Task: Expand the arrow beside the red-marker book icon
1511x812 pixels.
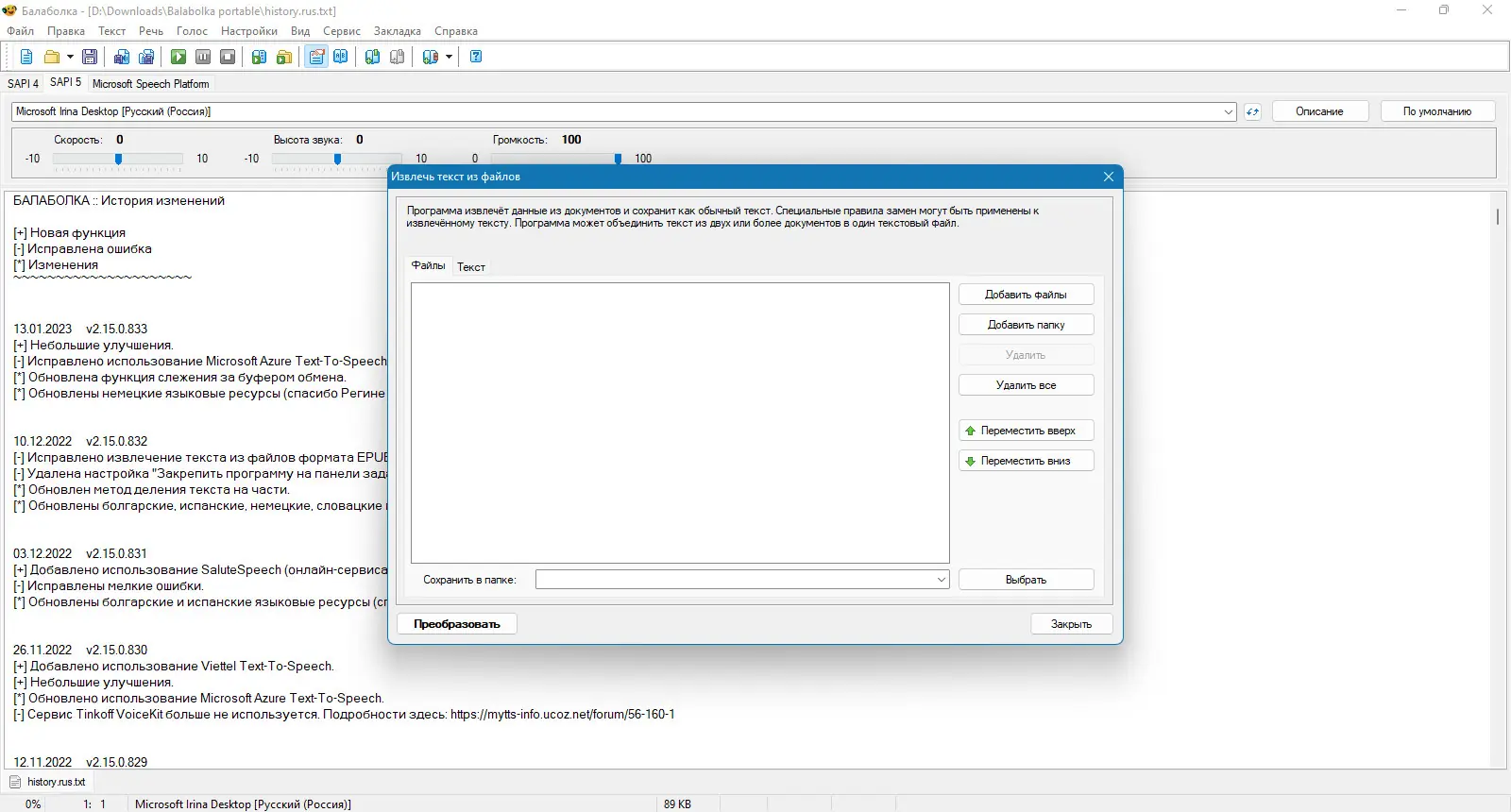Action: pyautogui.click(x=449, y=57)
